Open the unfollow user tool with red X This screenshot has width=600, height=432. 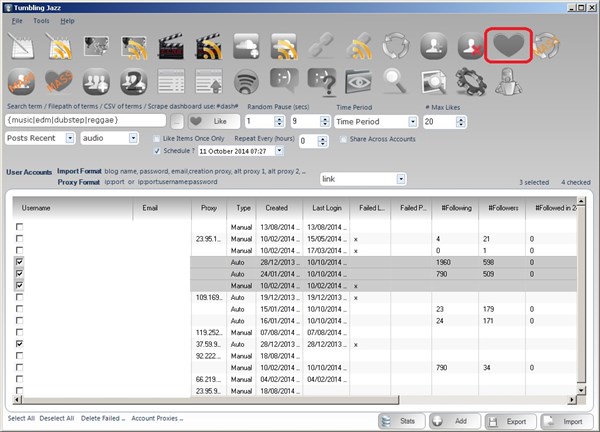click(x=470, y=47)
